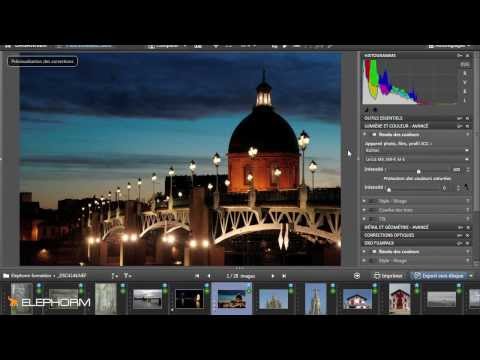Show only the V histogram channel
Image resolution: width=480 pixels, height=360 pixels.
465,82
